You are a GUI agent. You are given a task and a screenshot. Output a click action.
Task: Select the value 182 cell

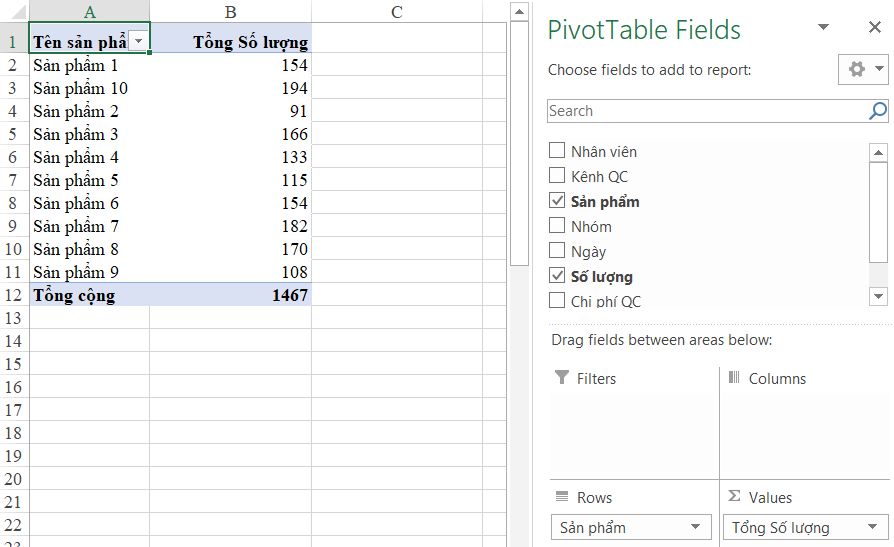click(x=230, y=226)
